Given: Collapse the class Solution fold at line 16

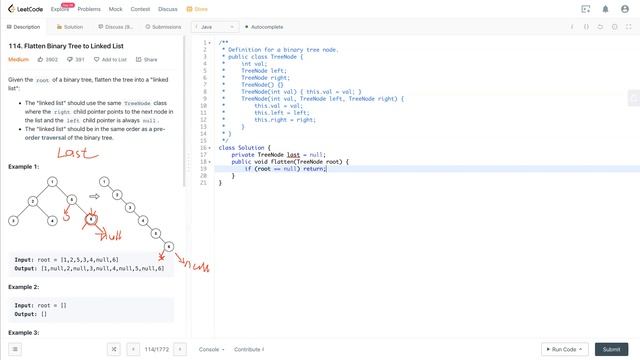Looking at the screenshot, I should click(210, 148).
